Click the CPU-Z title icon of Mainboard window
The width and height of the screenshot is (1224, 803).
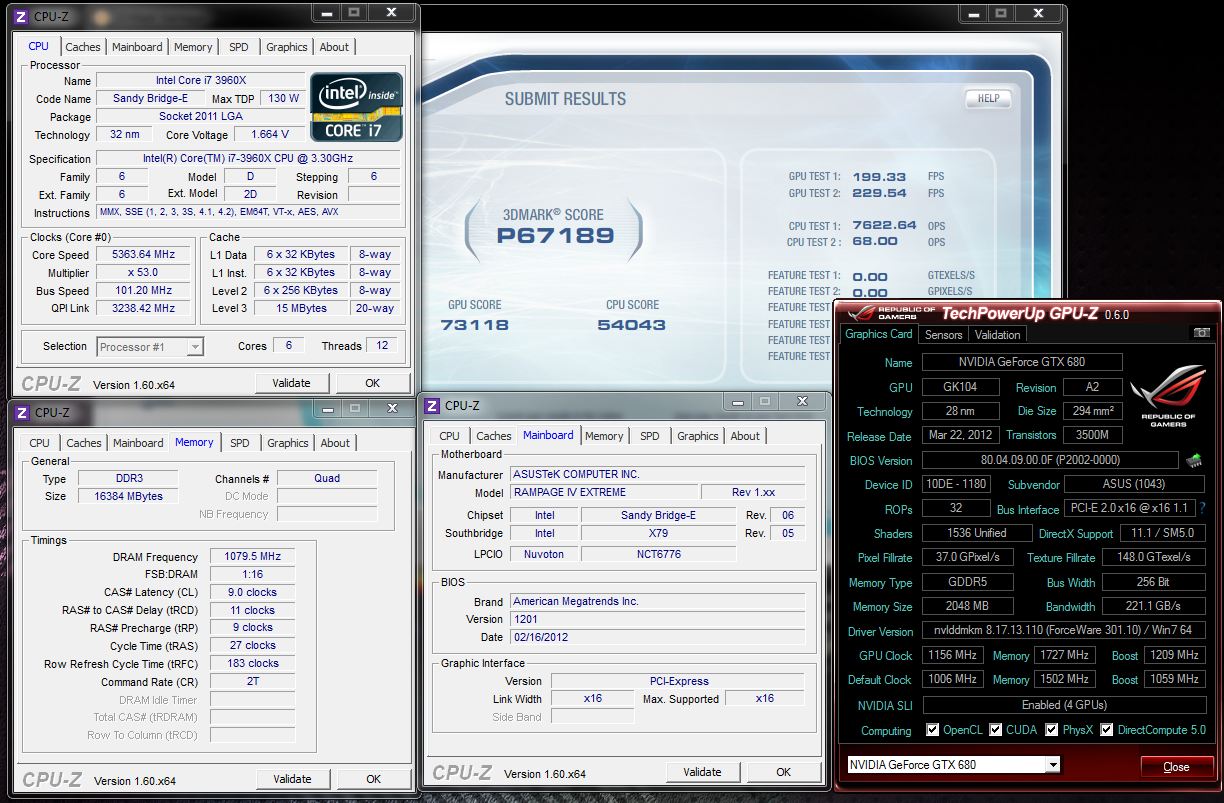432,405
